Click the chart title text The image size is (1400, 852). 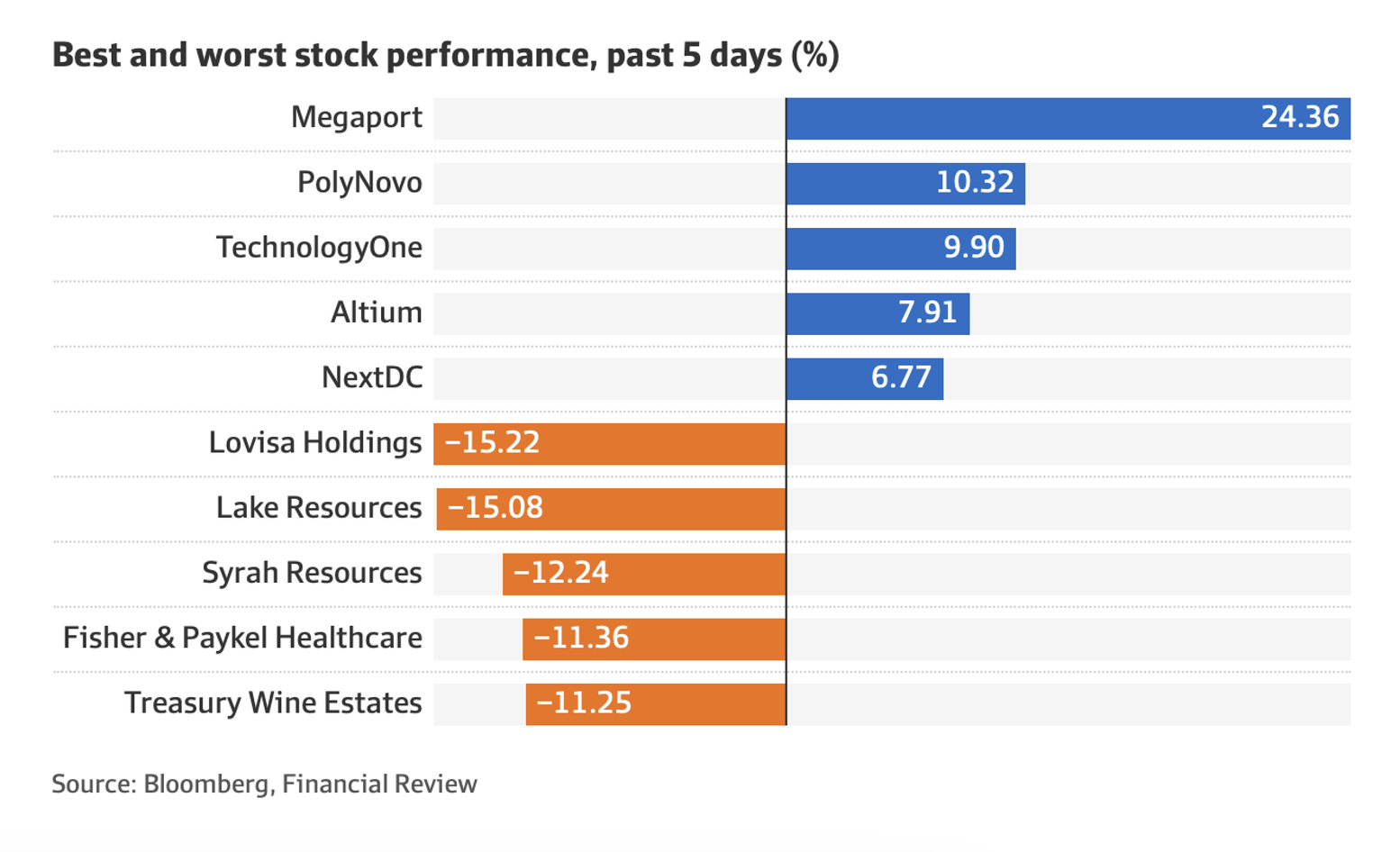(445, 55)
